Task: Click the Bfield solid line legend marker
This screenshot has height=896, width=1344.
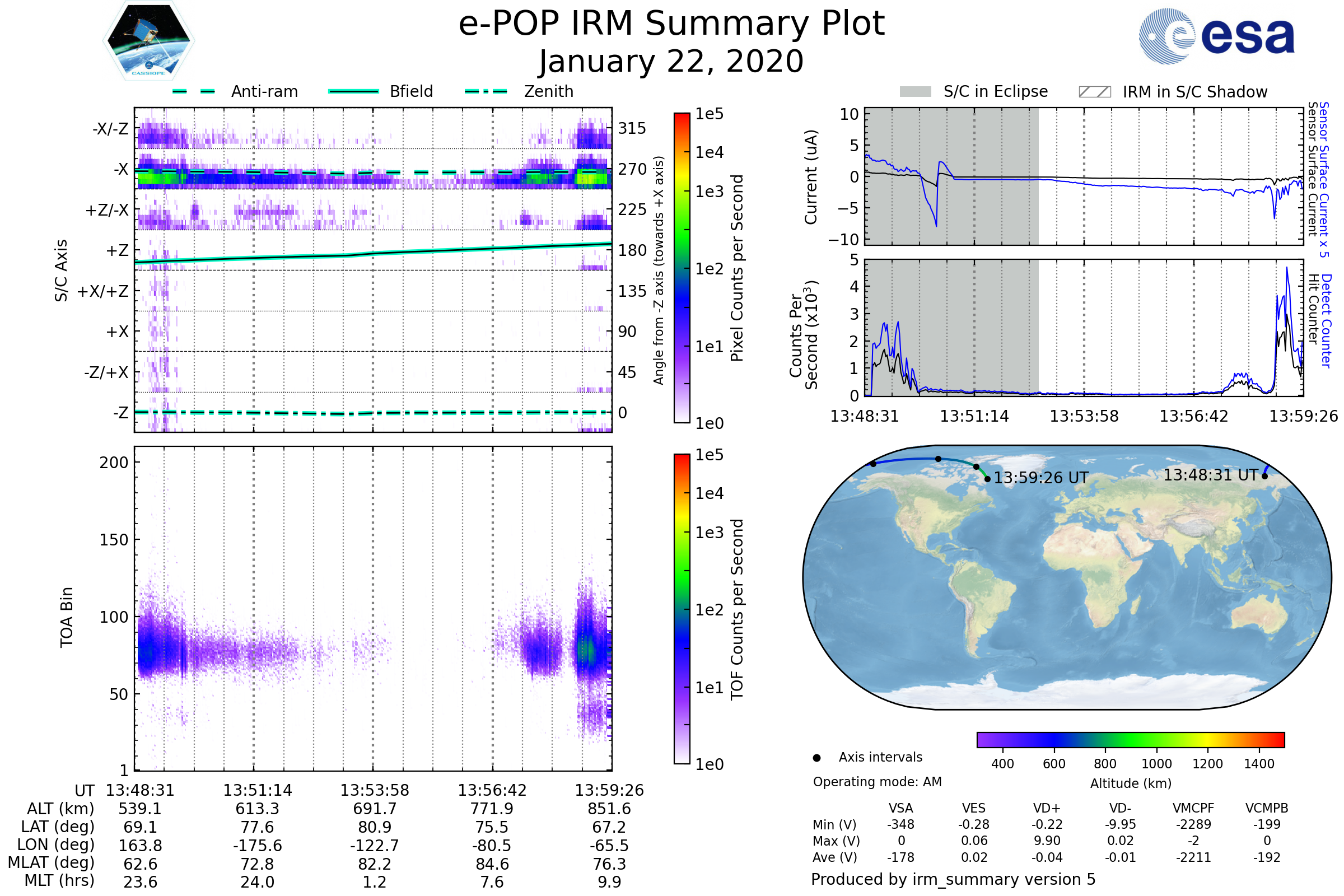Action: point(353,91)
